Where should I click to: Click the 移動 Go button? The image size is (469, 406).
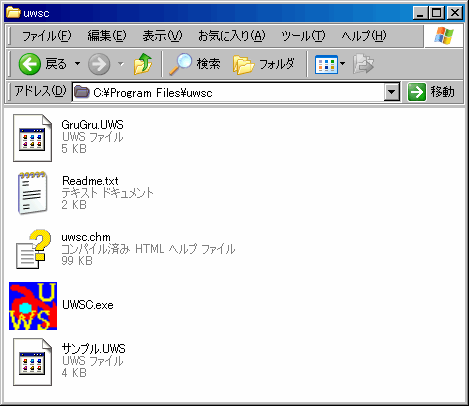[431, 92]
